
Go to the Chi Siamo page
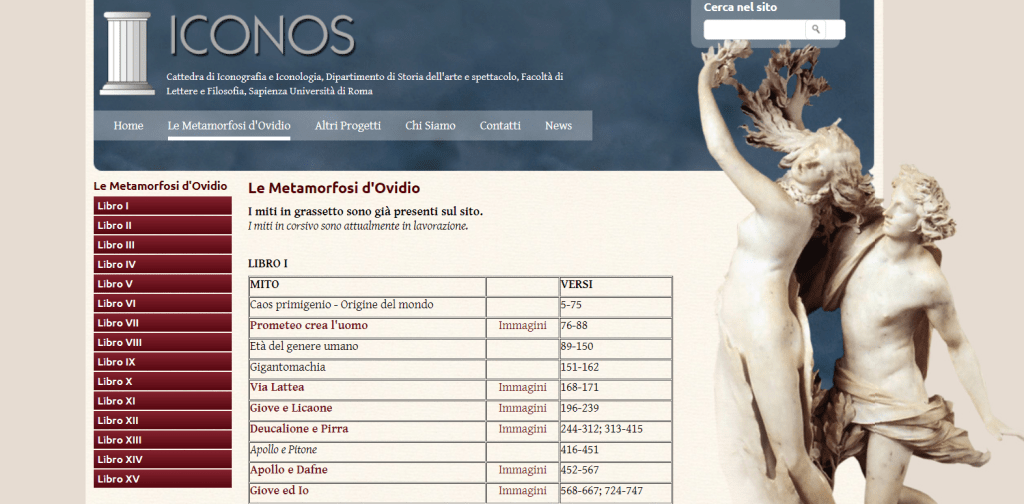tap(430, 126)
